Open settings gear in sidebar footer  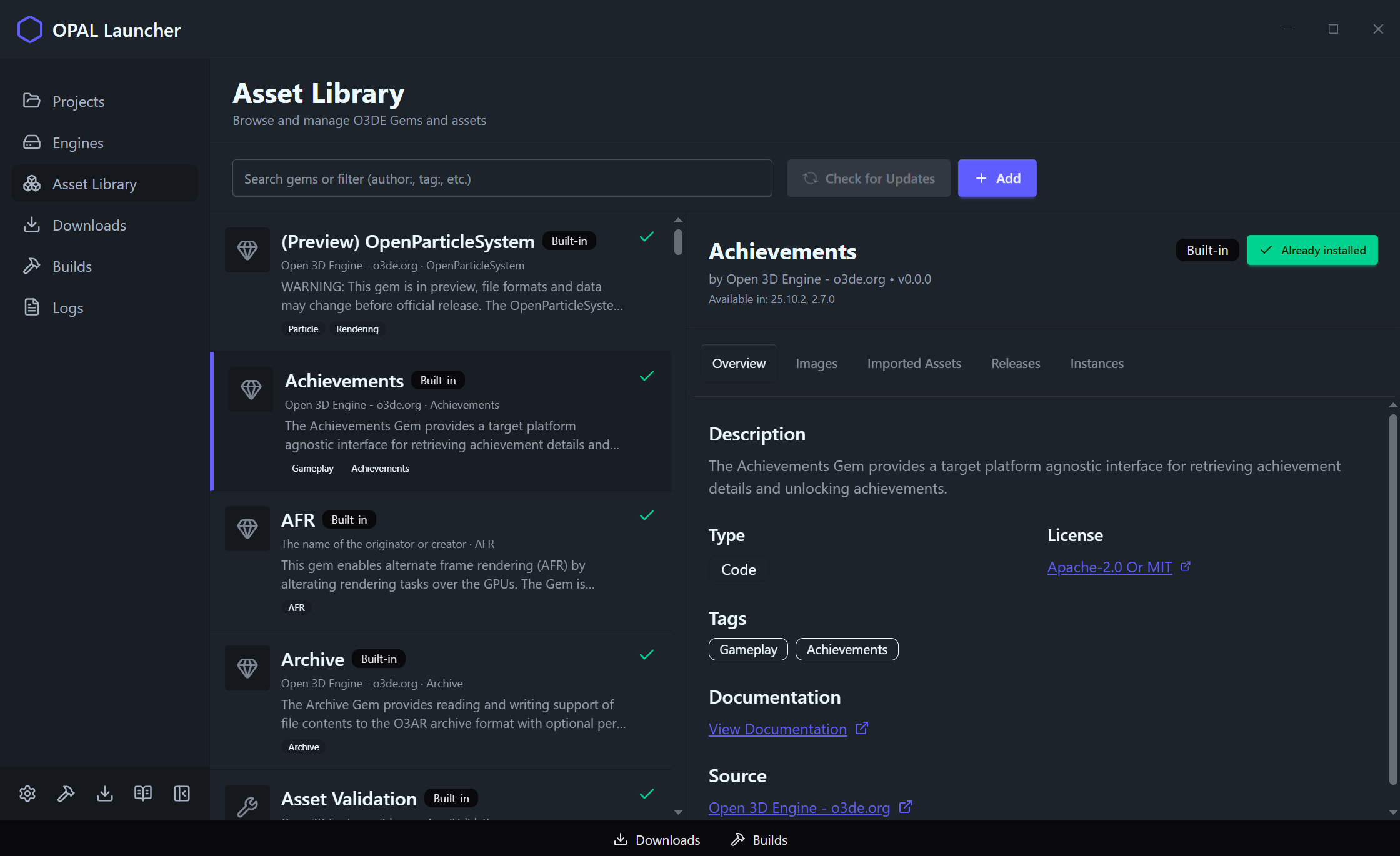[27, 794]
